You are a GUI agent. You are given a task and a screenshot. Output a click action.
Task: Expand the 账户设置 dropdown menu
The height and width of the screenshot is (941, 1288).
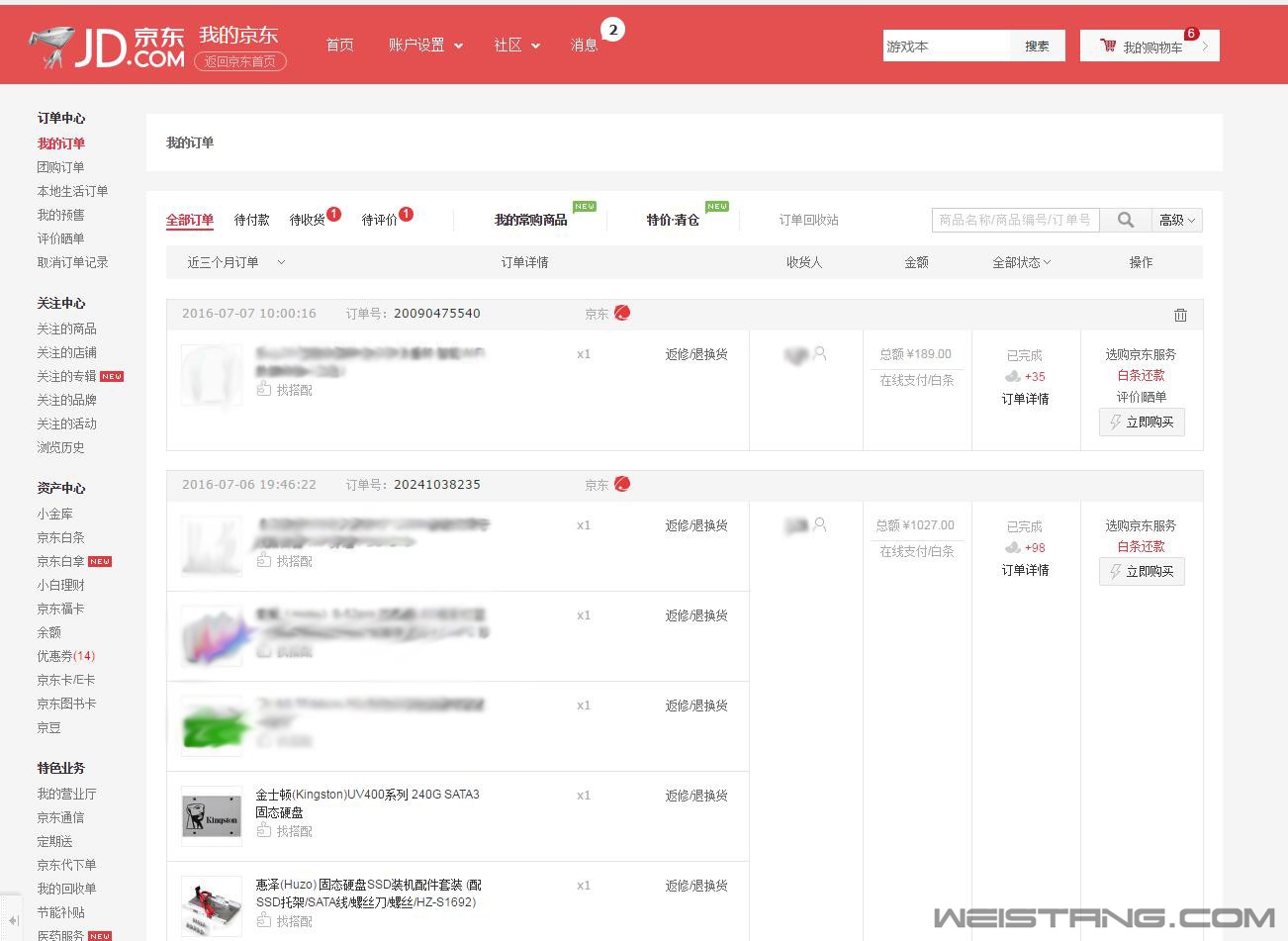[425, 46]
